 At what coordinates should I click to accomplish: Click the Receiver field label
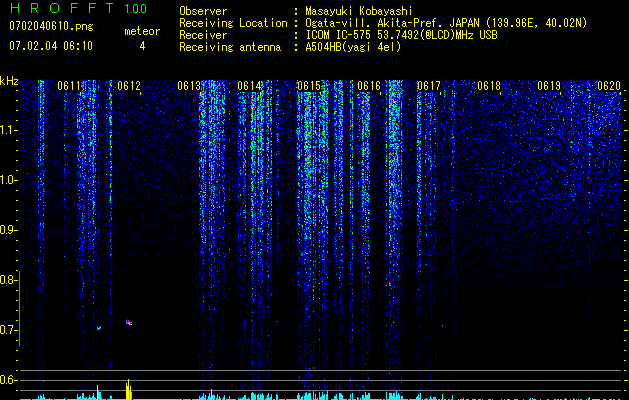203,35
